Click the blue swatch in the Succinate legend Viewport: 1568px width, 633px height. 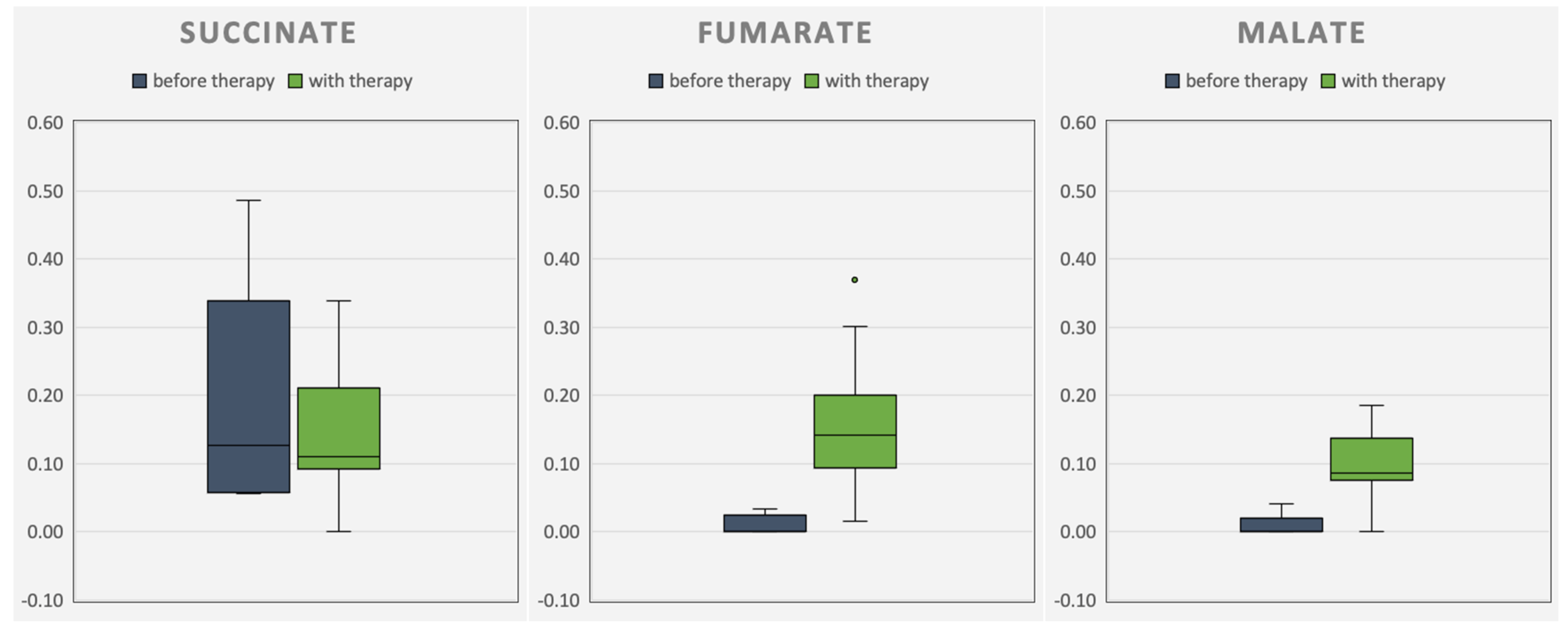click(139, 81)
